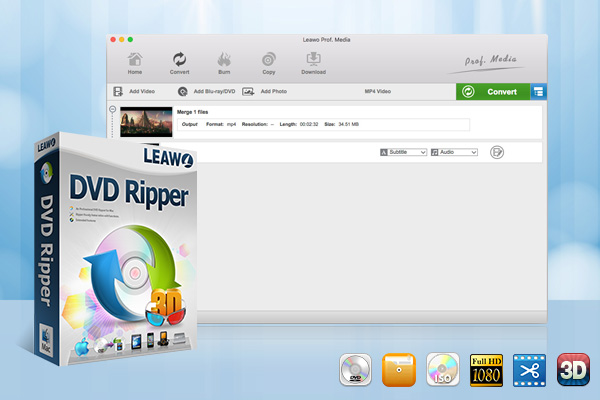This screenshot has height=400, width=600.
Task: Collapse the merged files group
Action: [112, 109]
